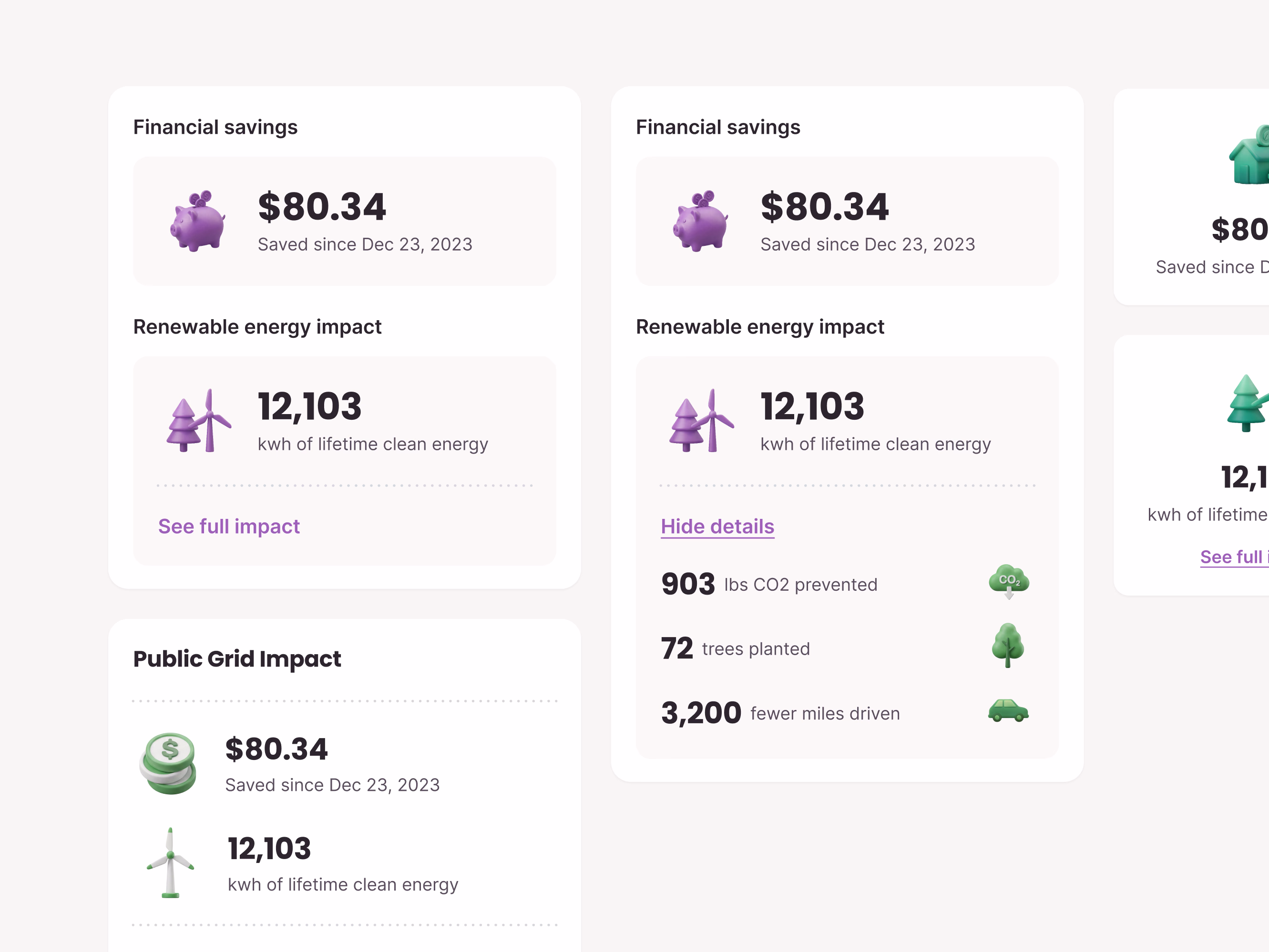Click $80.34 amount in middle Financial savings
The height and width of the screenshot is (952, 1269).
(x=824, y=206)
